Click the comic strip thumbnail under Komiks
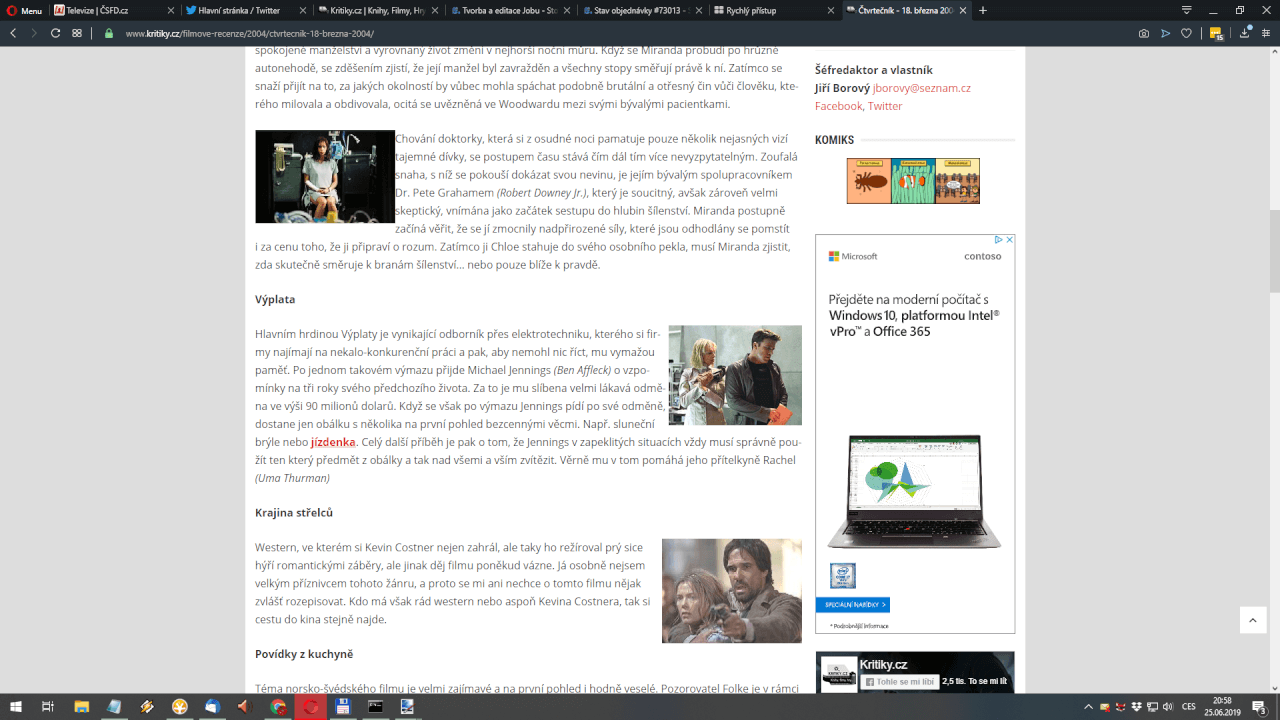The image size is (1280, 720). [x=913, y=181]
